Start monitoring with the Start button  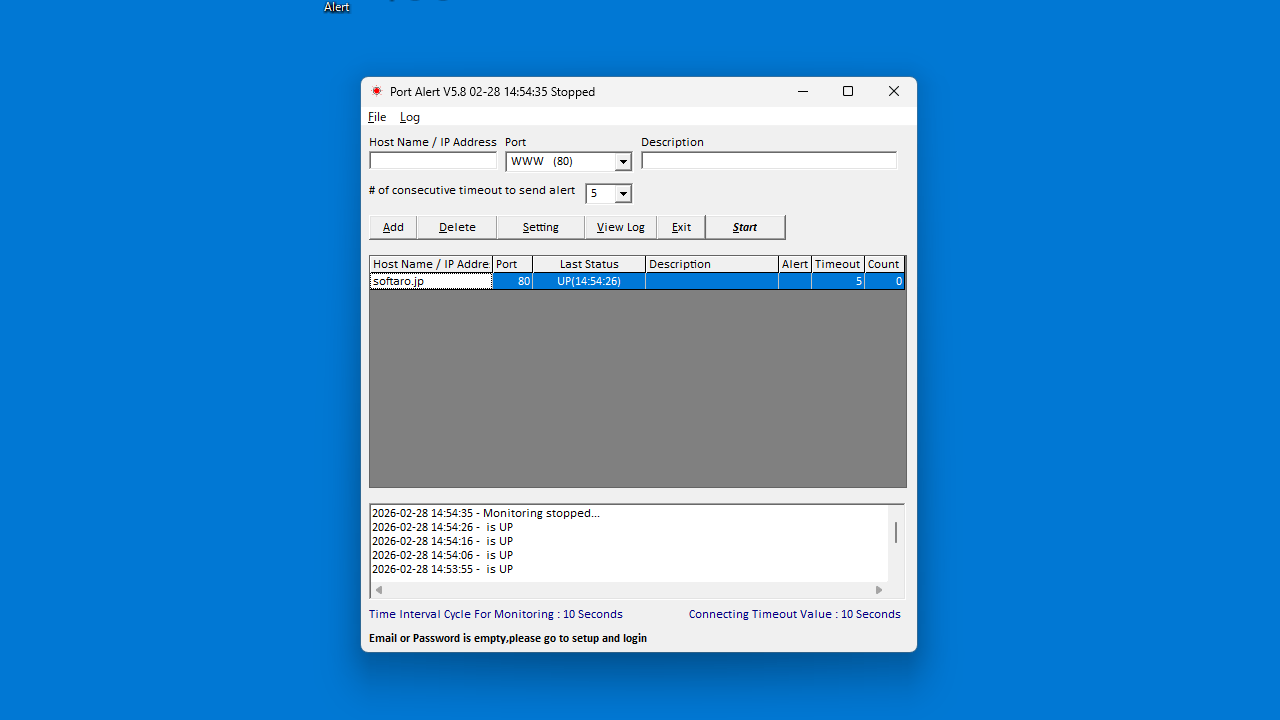click(745, 227)
